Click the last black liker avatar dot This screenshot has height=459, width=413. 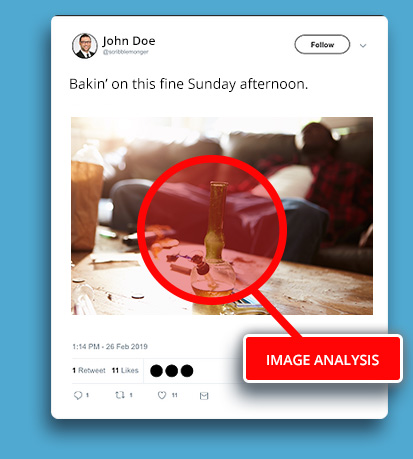click(187, 371)
